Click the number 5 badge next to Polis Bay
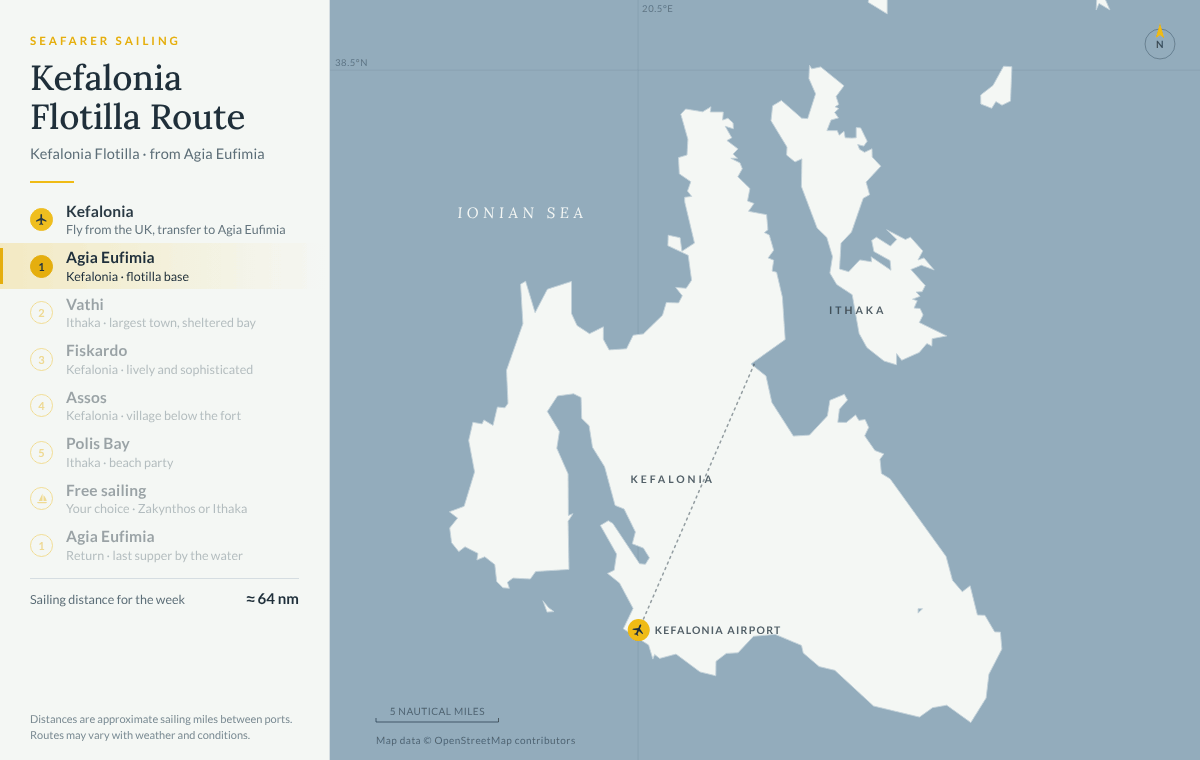The height and width of the screenshot is (760, 1200). click(41, 452)
